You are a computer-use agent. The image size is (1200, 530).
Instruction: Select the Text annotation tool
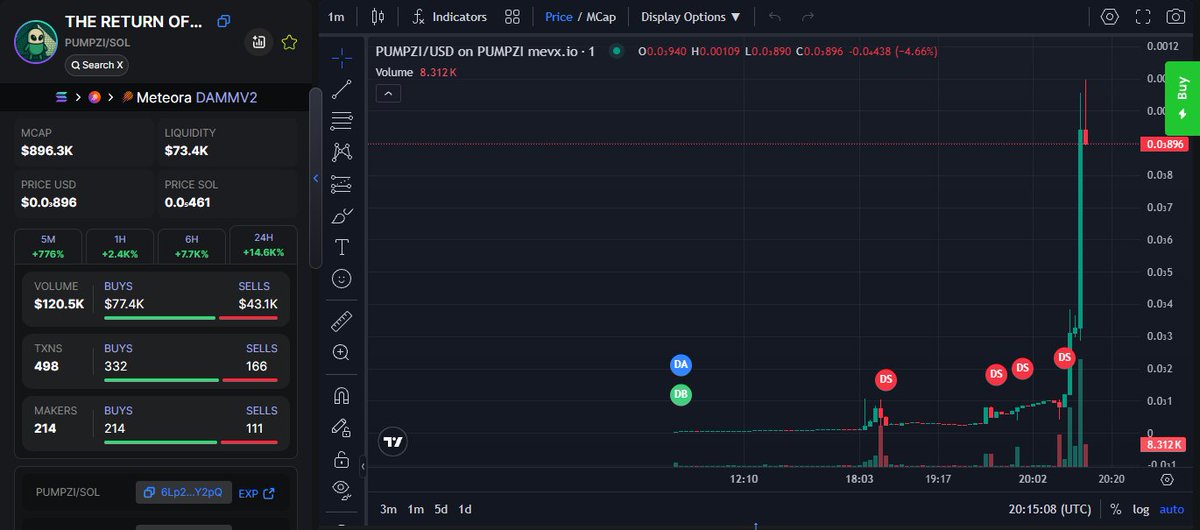[x=341, y=247]
